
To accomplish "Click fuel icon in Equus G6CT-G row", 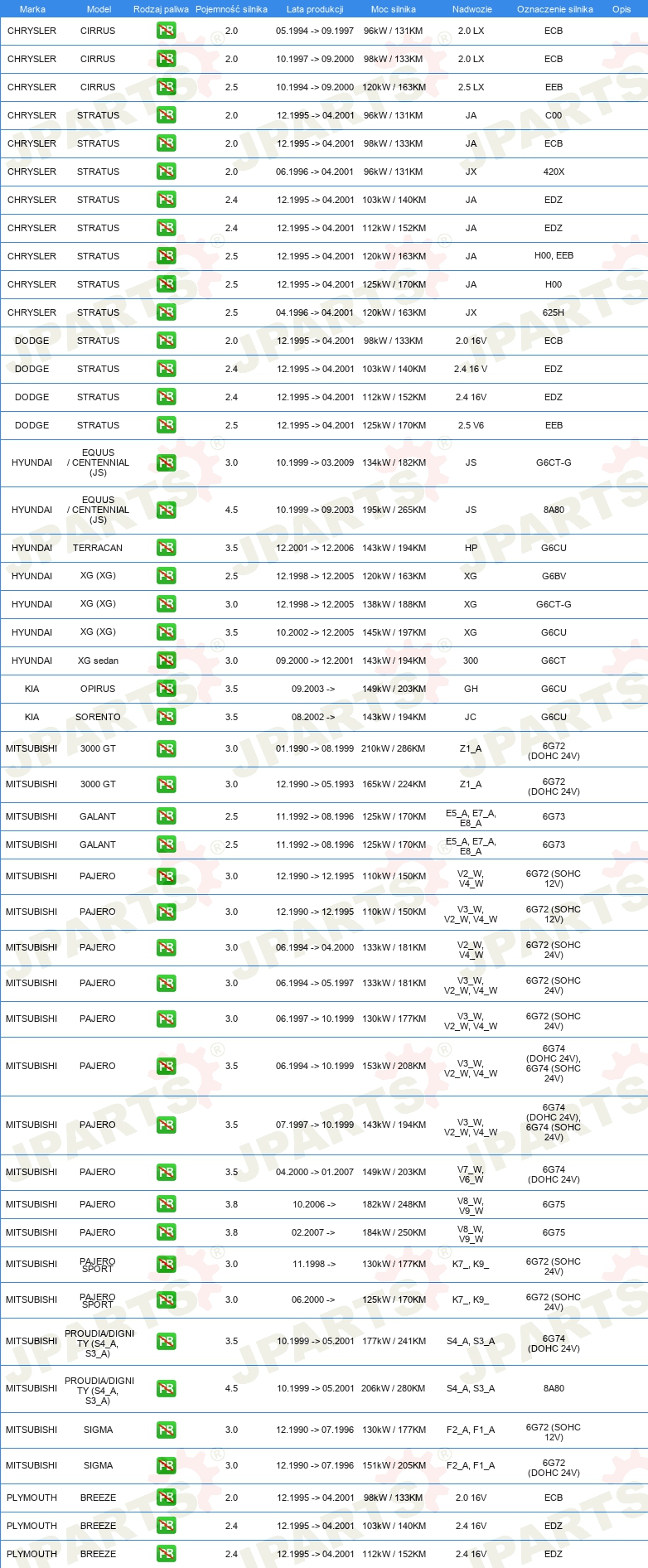I will [x=167, y=463].
